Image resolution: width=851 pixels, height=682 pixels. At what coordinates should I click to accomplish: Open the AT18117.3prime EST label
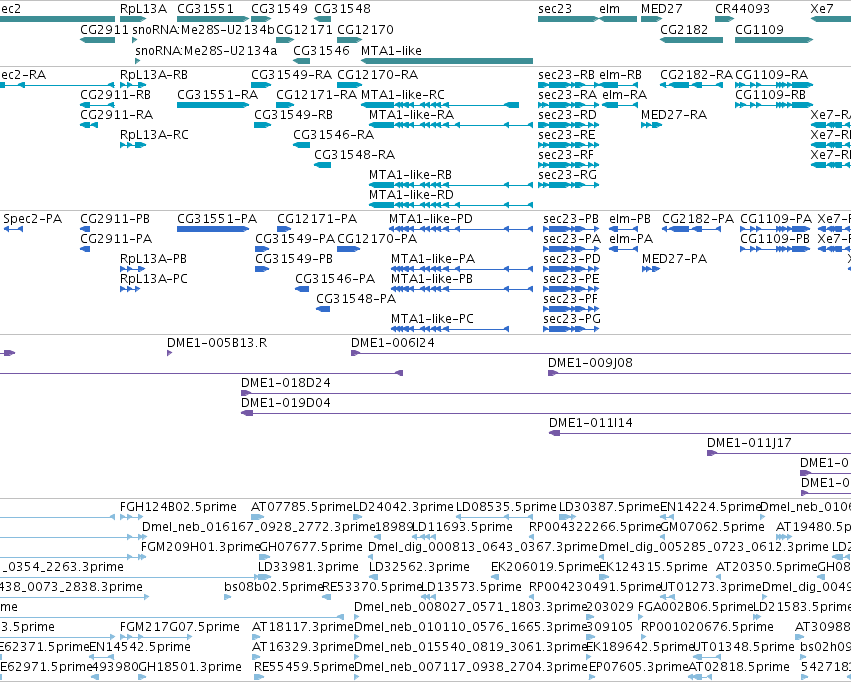click(x=303, y=627)
